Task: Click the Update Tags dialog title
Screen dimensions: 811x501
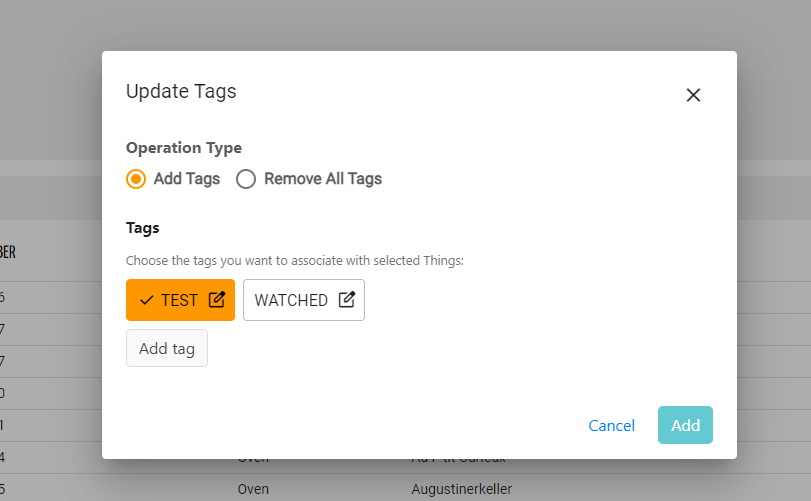Action: point(181,92)
